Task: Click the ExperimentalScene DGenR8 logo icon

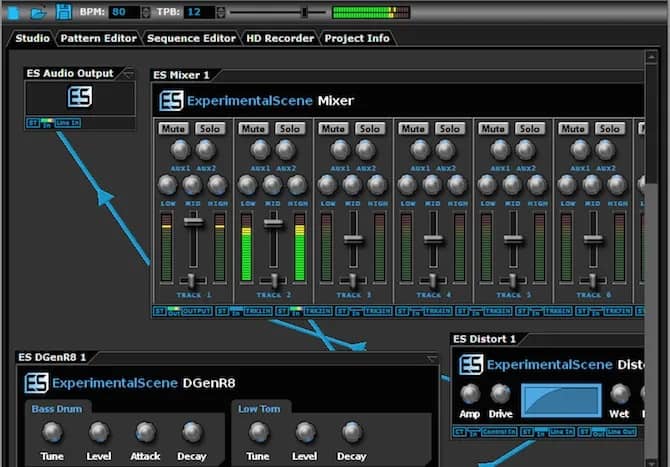Action: (36, 383)
